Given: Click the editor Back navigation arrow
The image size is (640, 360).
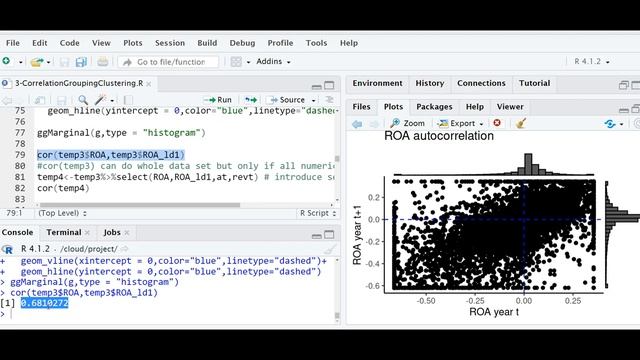Looking at the screenshot, I should click(7, 100).
